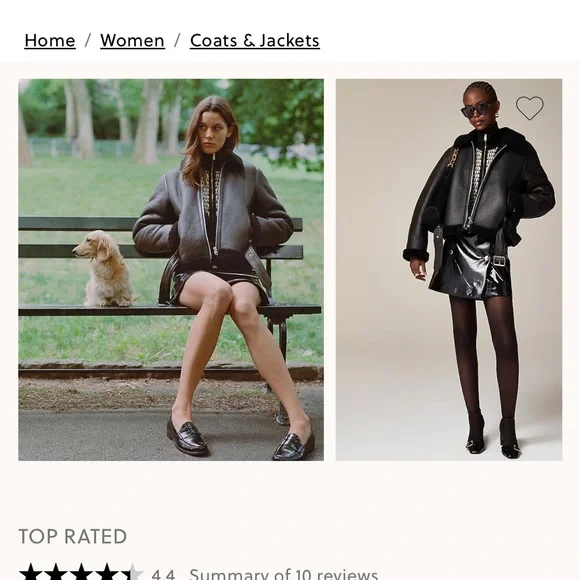
Task: Go to the Home breadcrumb link
Action: click(x=50, y=40)
